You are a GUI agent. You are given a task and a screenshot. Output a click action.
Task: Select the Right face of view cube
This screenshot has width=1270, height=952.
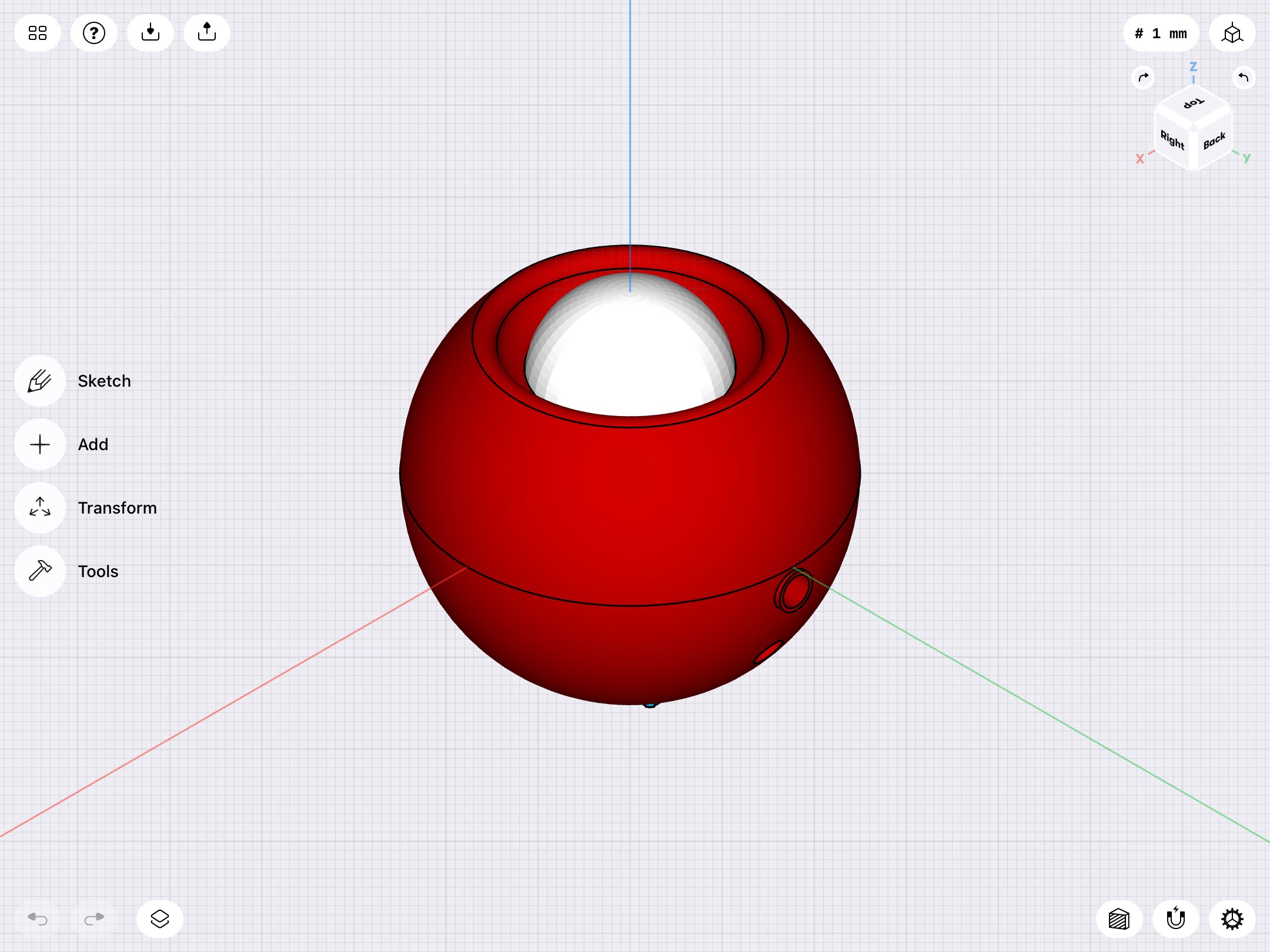pos(1172,140)
